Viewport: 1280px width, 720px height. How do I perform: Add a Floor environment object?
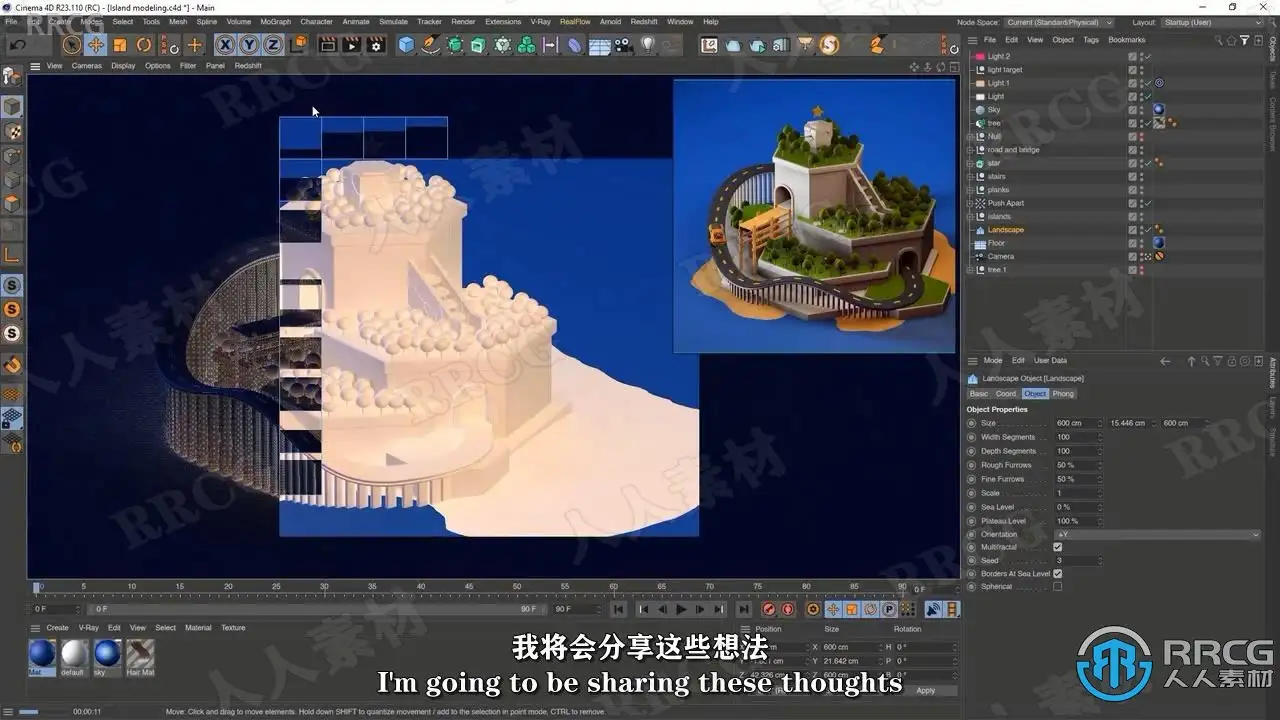[x=600, y=44]
